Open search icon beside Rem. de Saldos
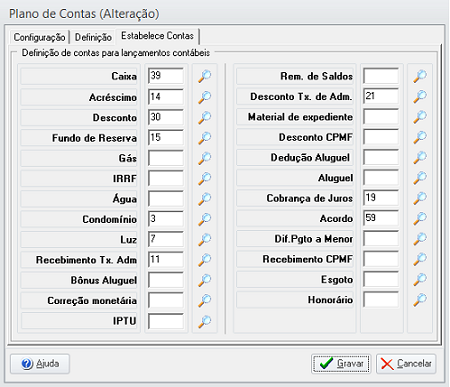Screen dimensions: 450x387 (x=420, y=76)
